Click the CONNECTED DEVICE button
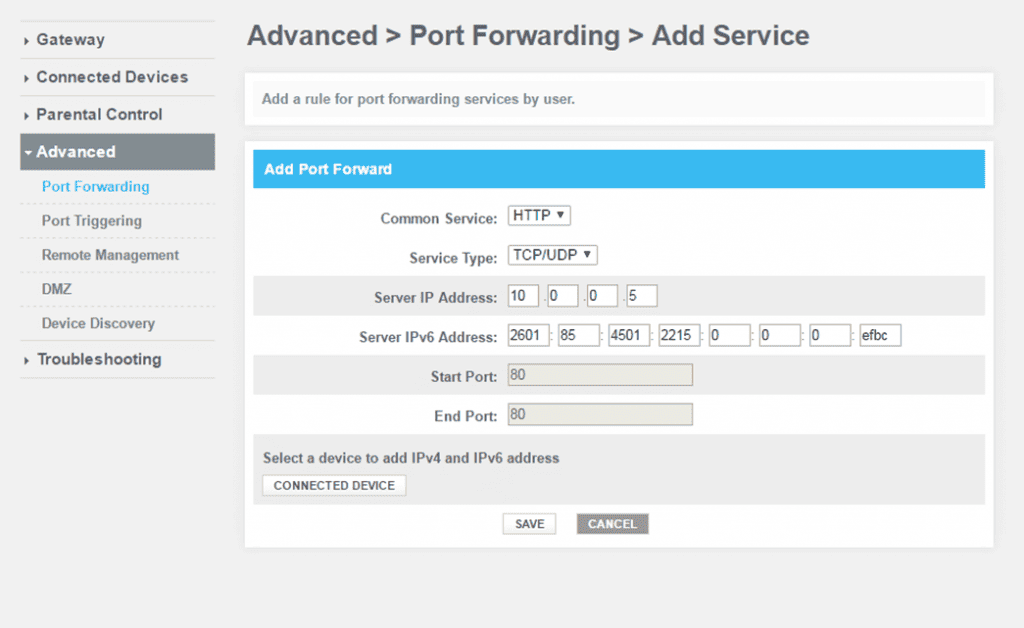Viewport: 1024px width, 628px height. click(334, 486)
